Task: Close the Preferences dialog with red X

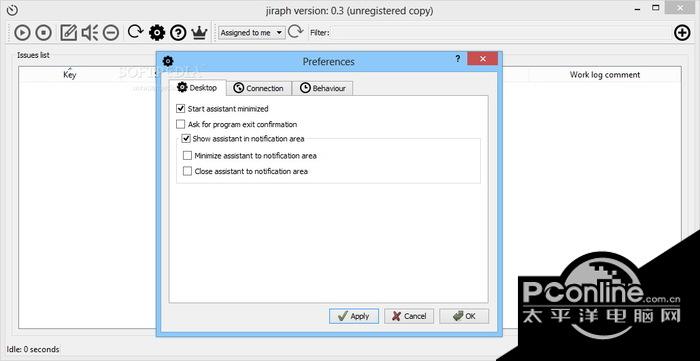Action: coord(483,59)
